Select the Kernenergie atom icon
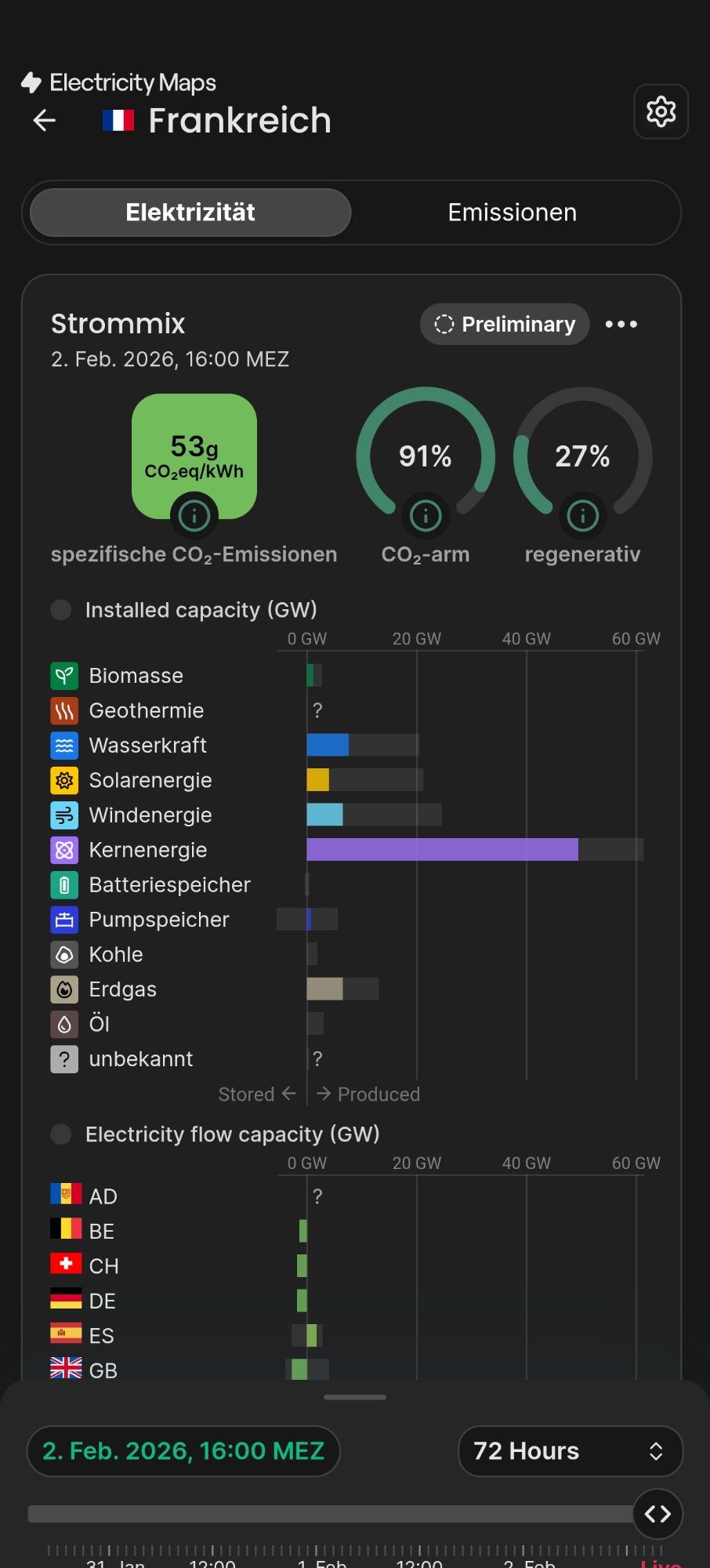Viewport: 710px width, 1568px height. pyautogui.click(x=64, y=850)
